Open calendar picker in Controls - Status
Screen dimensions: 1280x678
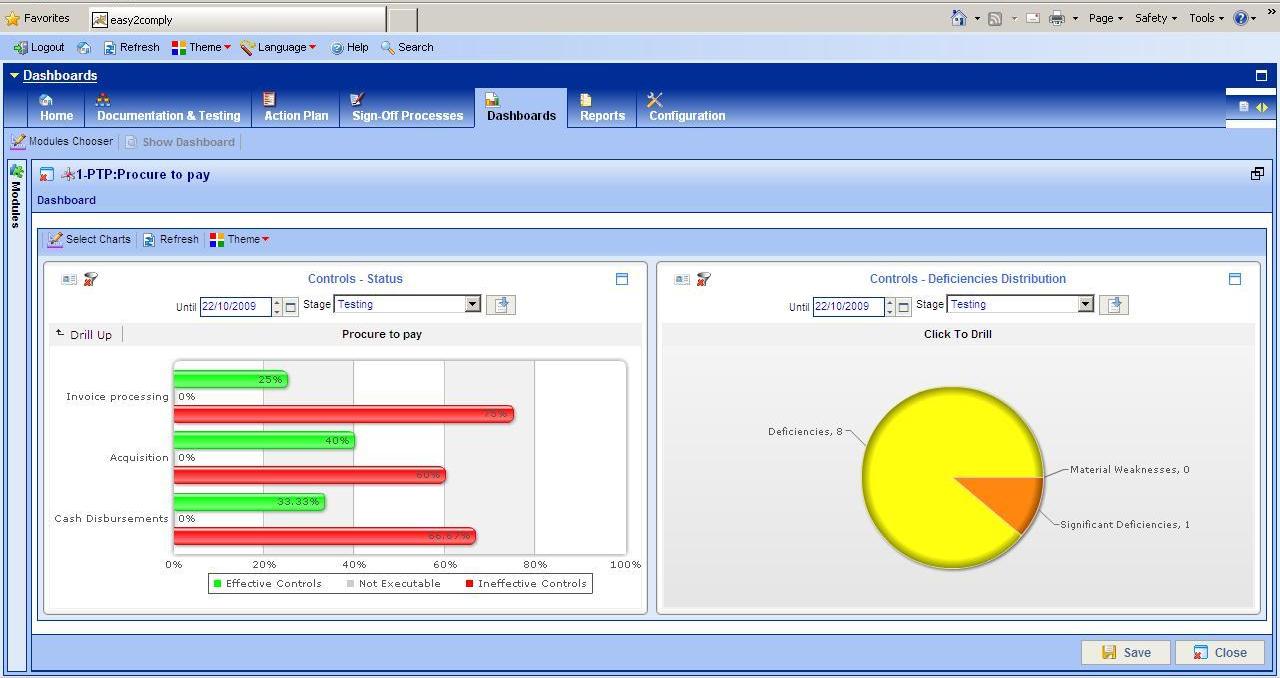[x=291, y=307]
